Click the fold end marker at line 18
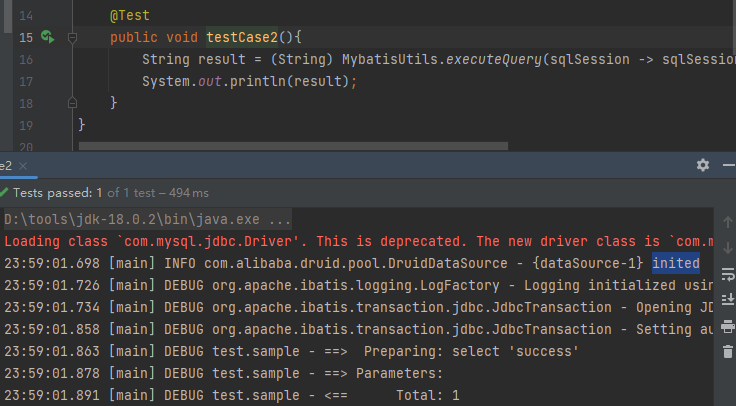 point(72,103)
